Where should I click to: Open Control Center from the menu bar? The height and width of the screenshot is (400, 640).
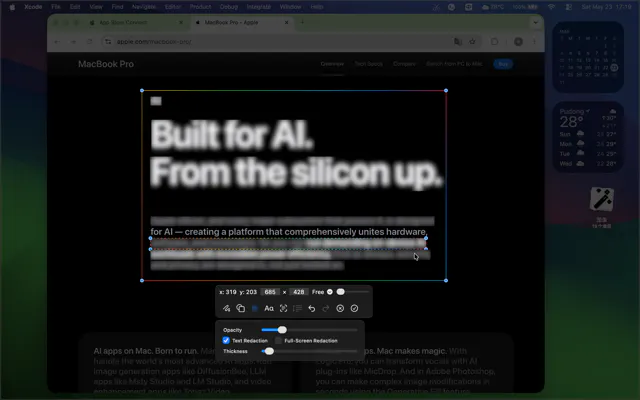(x=568, y=7)
